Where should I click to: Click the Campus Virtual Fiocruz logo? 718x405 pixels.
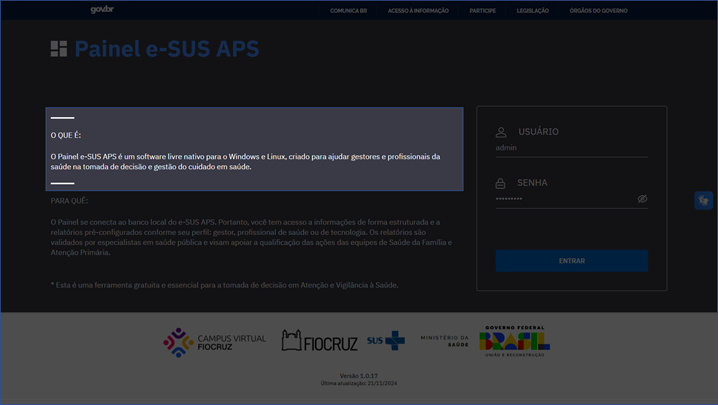pos(214,342)
